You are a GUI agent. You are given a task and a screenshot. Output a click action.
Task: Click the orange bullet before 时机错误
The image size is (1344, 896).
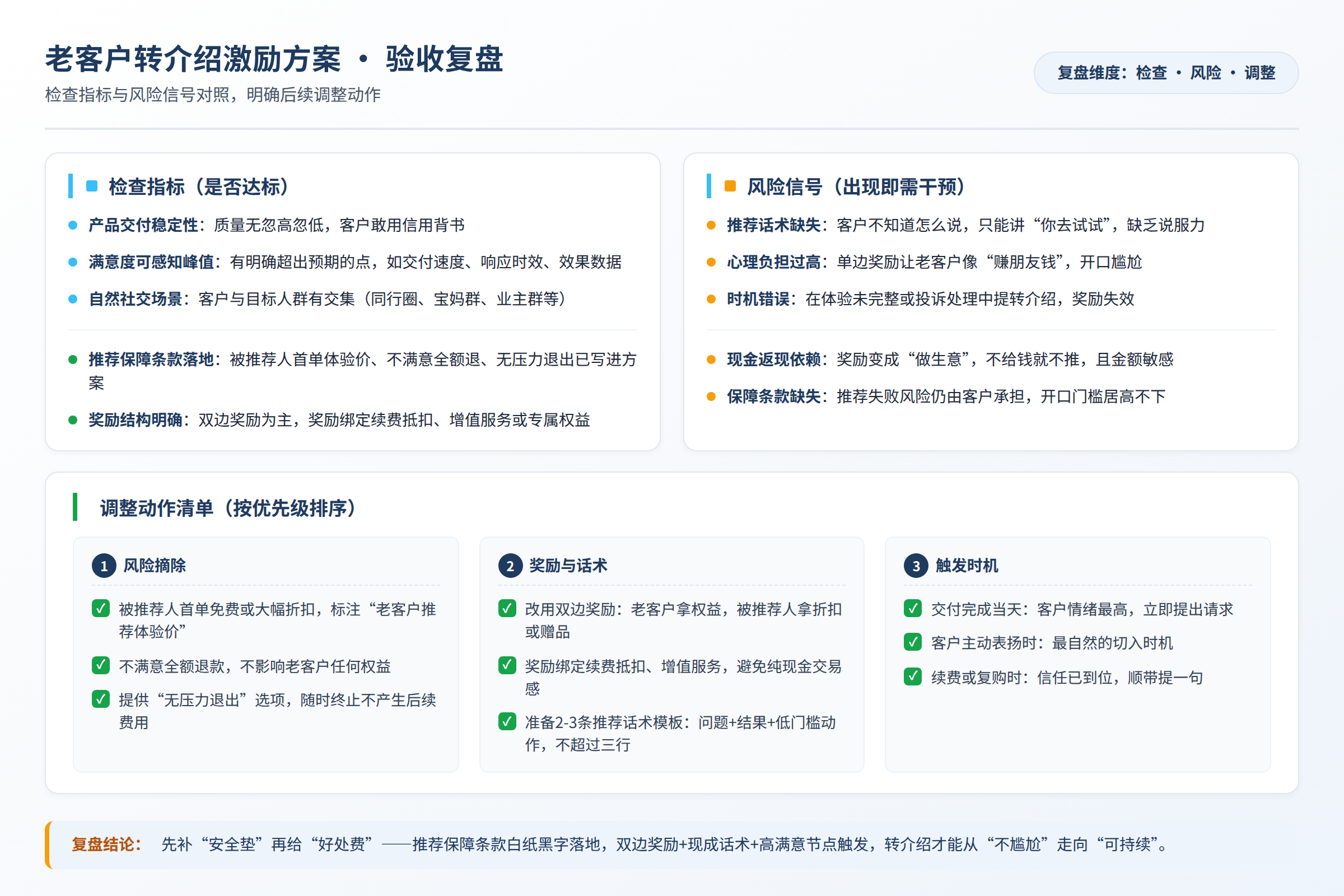click(x=711, y=299)
